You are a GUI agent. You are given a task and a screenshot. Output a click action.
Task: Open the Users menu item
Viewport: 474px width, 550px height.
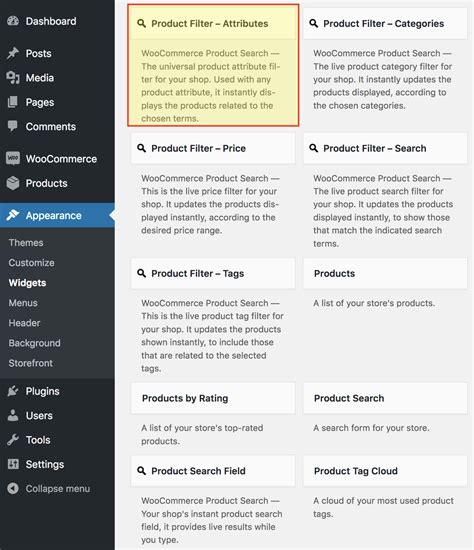click(x=57, y=415)
